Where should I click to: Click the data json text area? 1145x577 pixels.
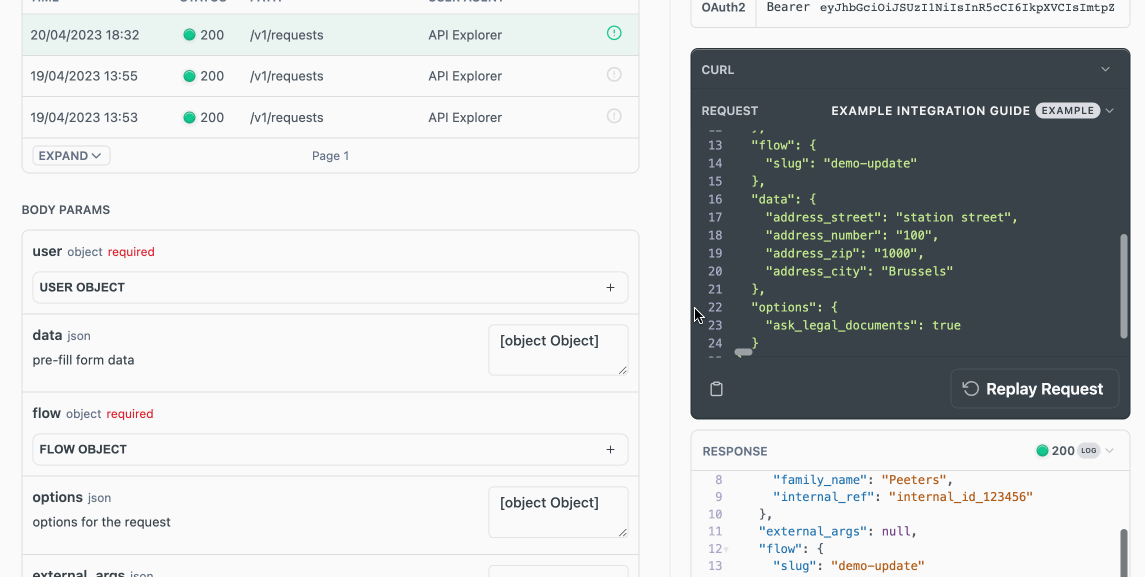558,350
